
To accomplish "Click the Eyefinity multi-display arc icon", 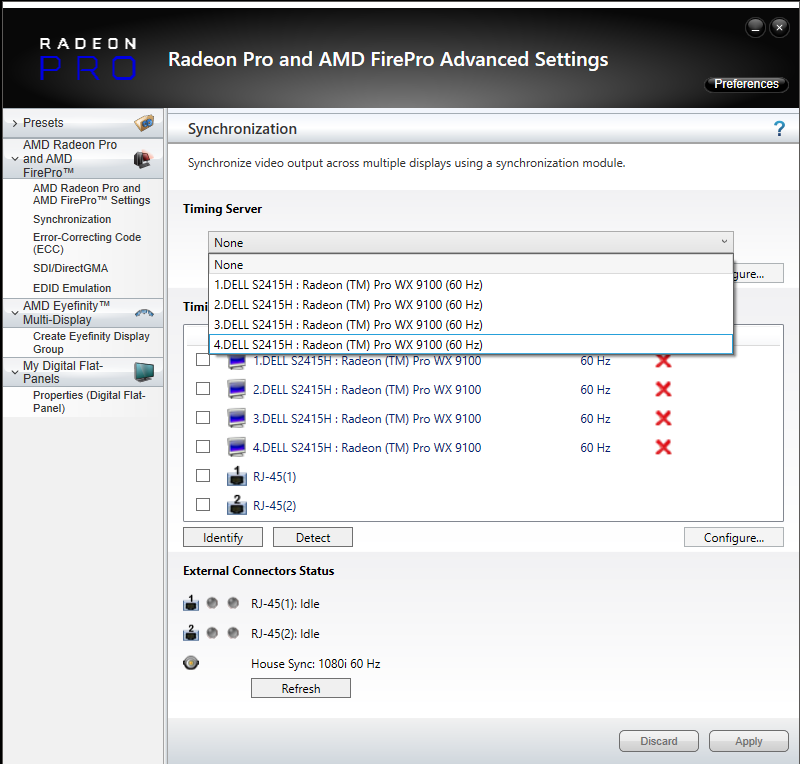I will point(144,313).
